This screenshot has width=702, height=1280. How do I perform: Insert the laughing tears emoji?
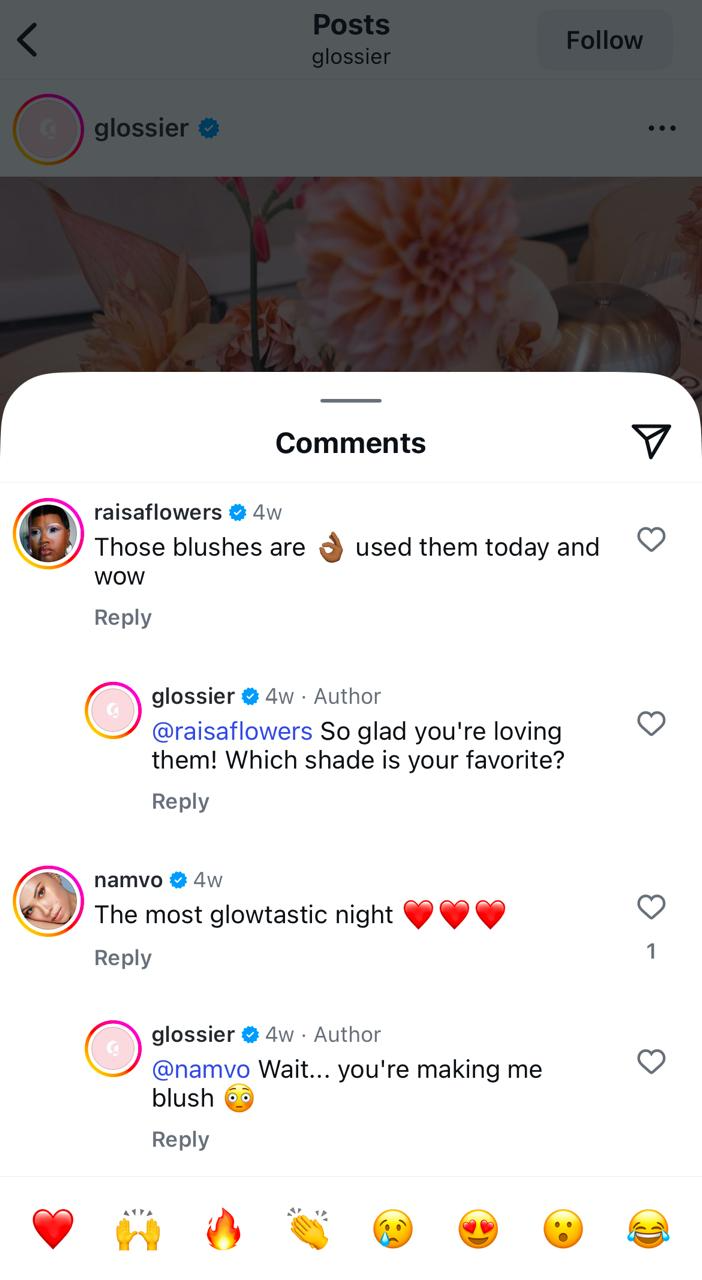pos(648,1228)
